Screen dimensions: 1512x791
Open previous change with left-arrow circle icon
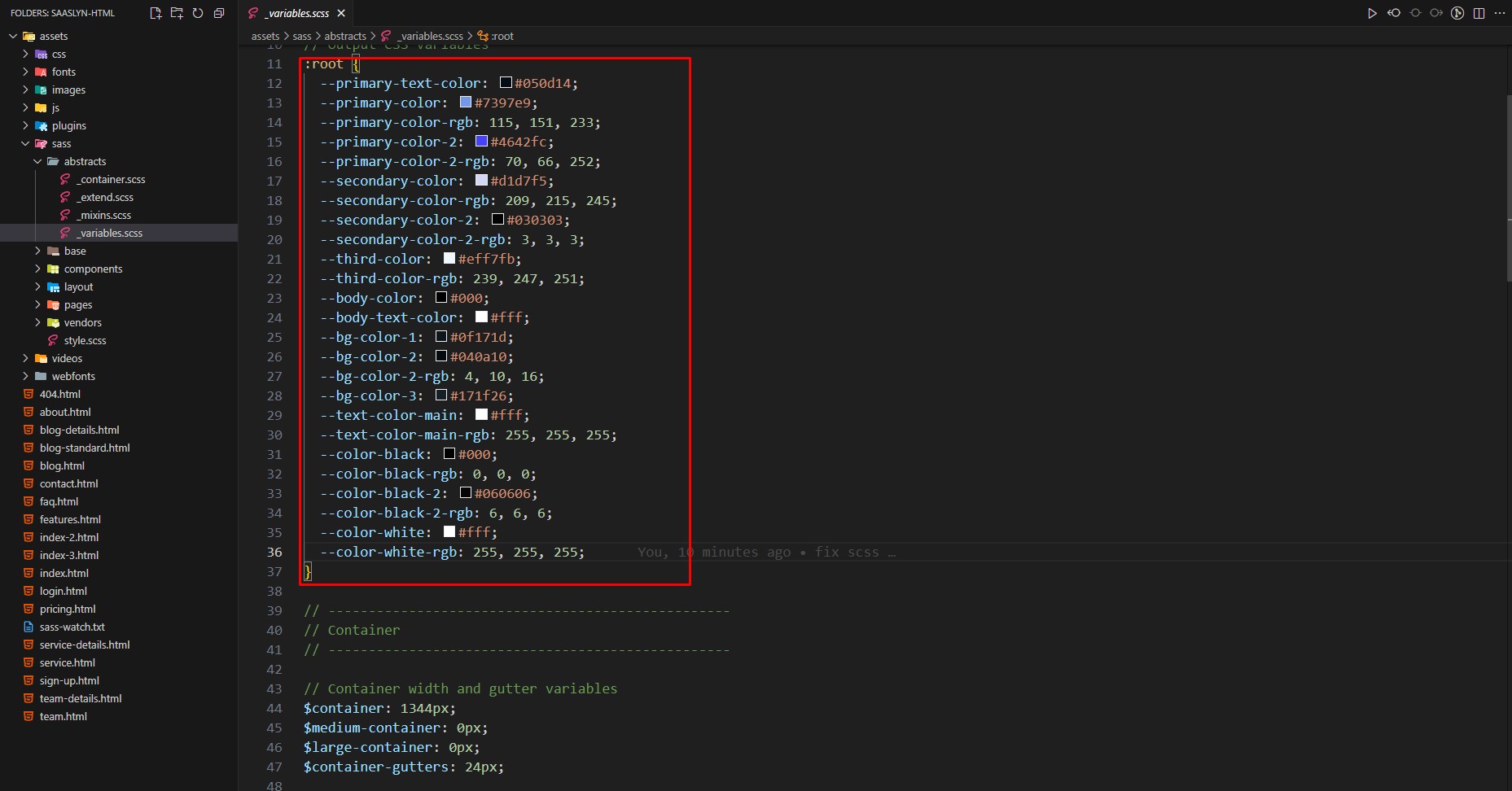[1394, 13]
